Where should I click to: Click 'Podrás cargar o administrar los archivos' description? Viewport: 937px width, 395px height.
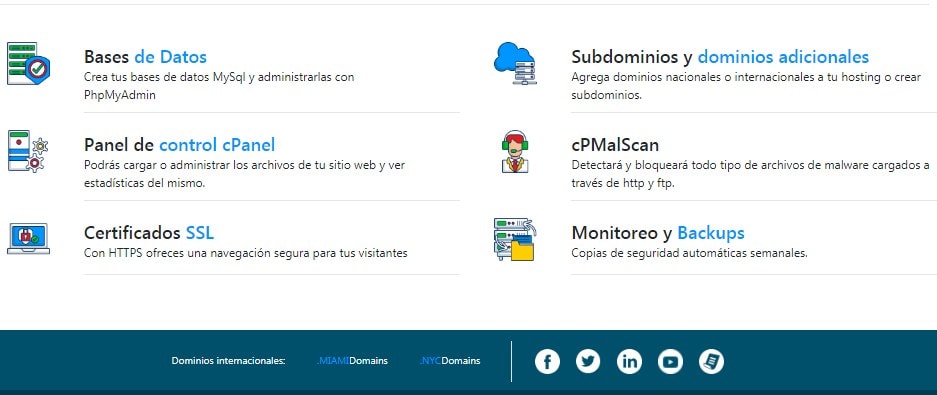[244, 174]
